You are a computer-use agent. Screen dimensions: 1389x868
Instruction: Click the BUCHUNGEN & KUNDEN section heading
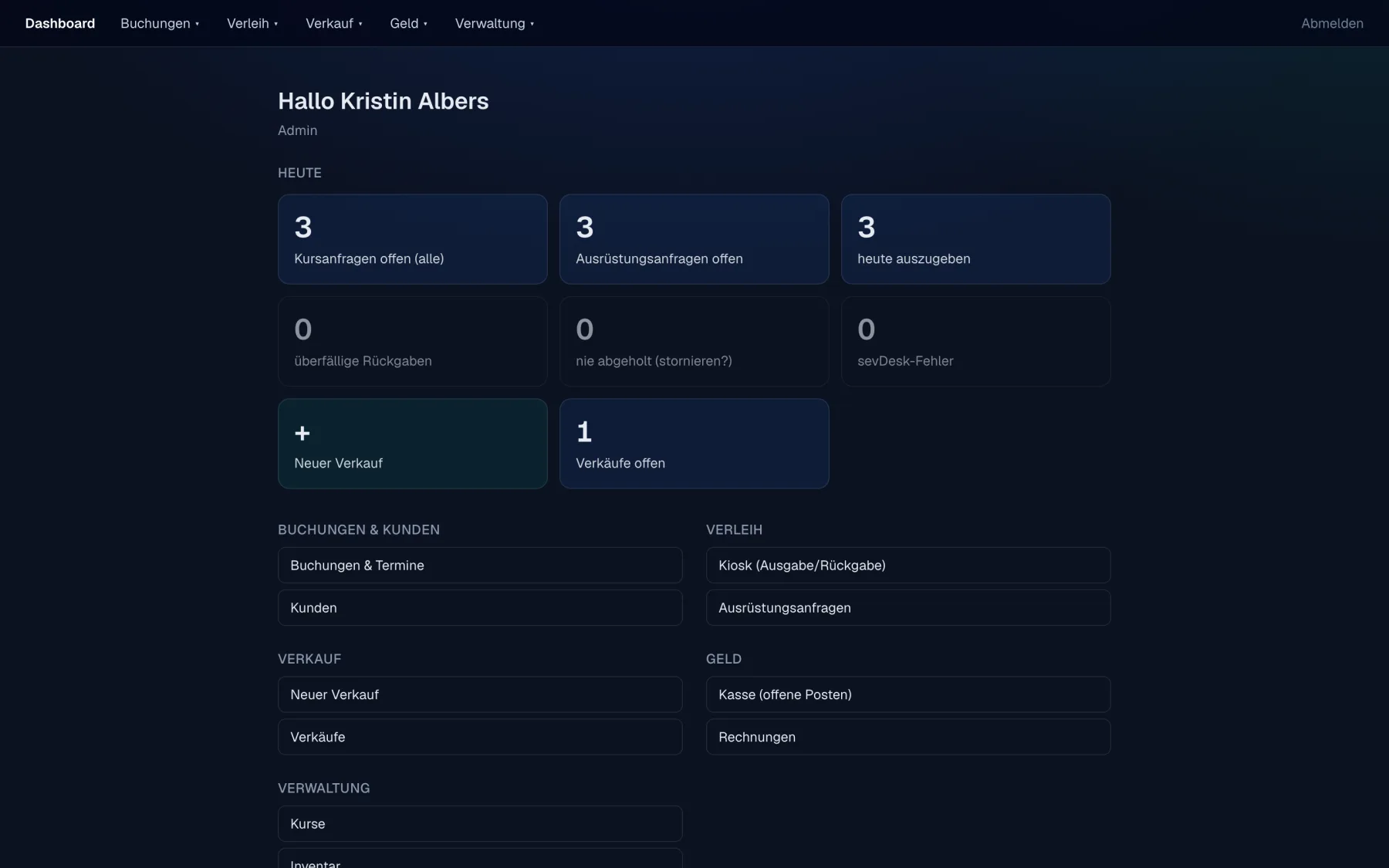(359, 530)
